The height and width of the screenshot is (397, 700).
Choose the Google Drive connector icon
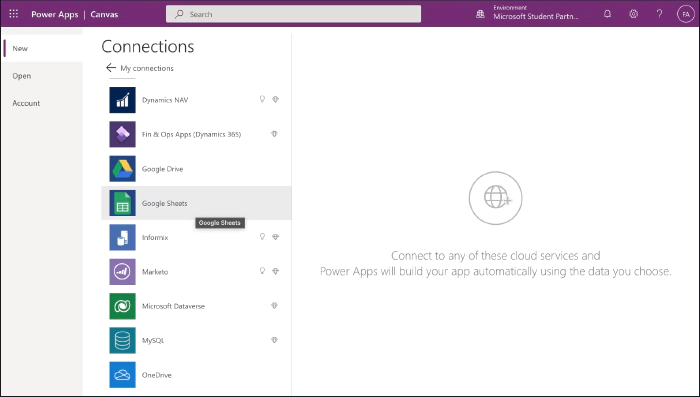pos(122,169)
